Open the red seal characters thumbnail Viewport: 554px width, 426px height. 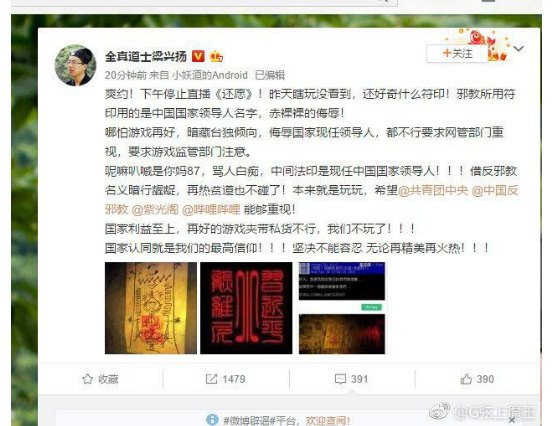pos(246,308)
